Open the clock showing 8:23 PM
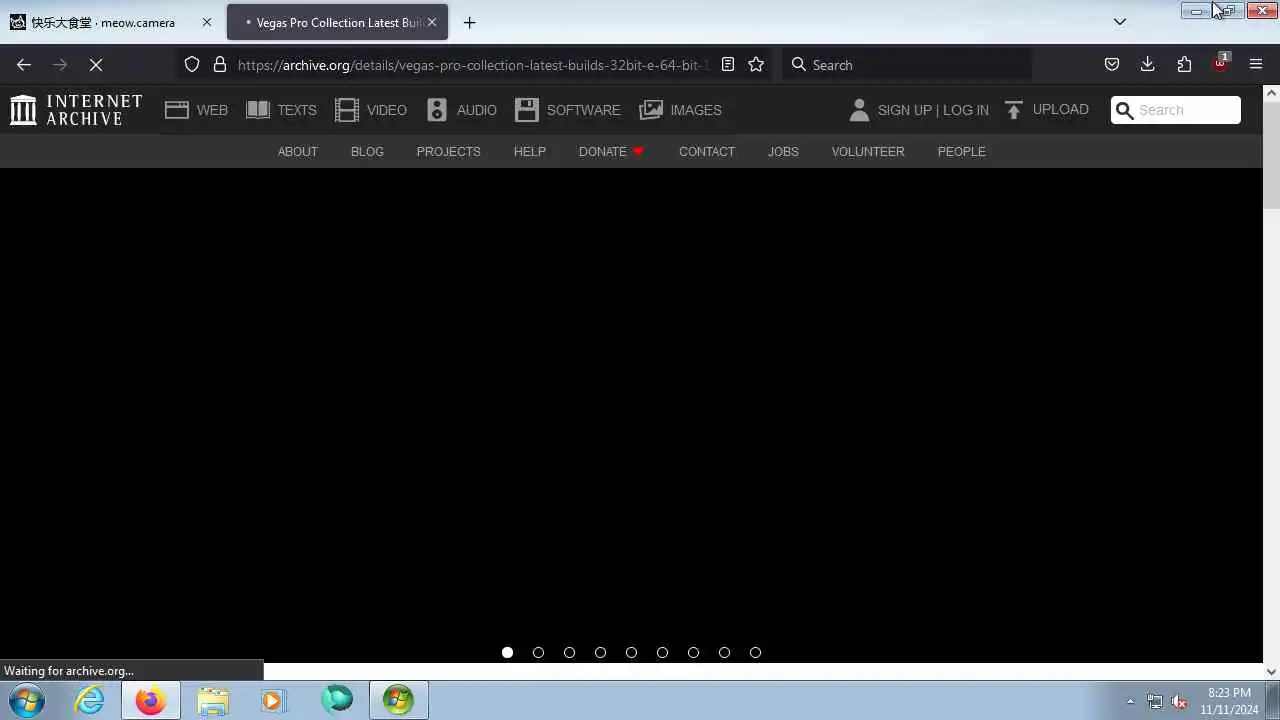Screen dimensions: 1280x720 tap(1229, 701)
